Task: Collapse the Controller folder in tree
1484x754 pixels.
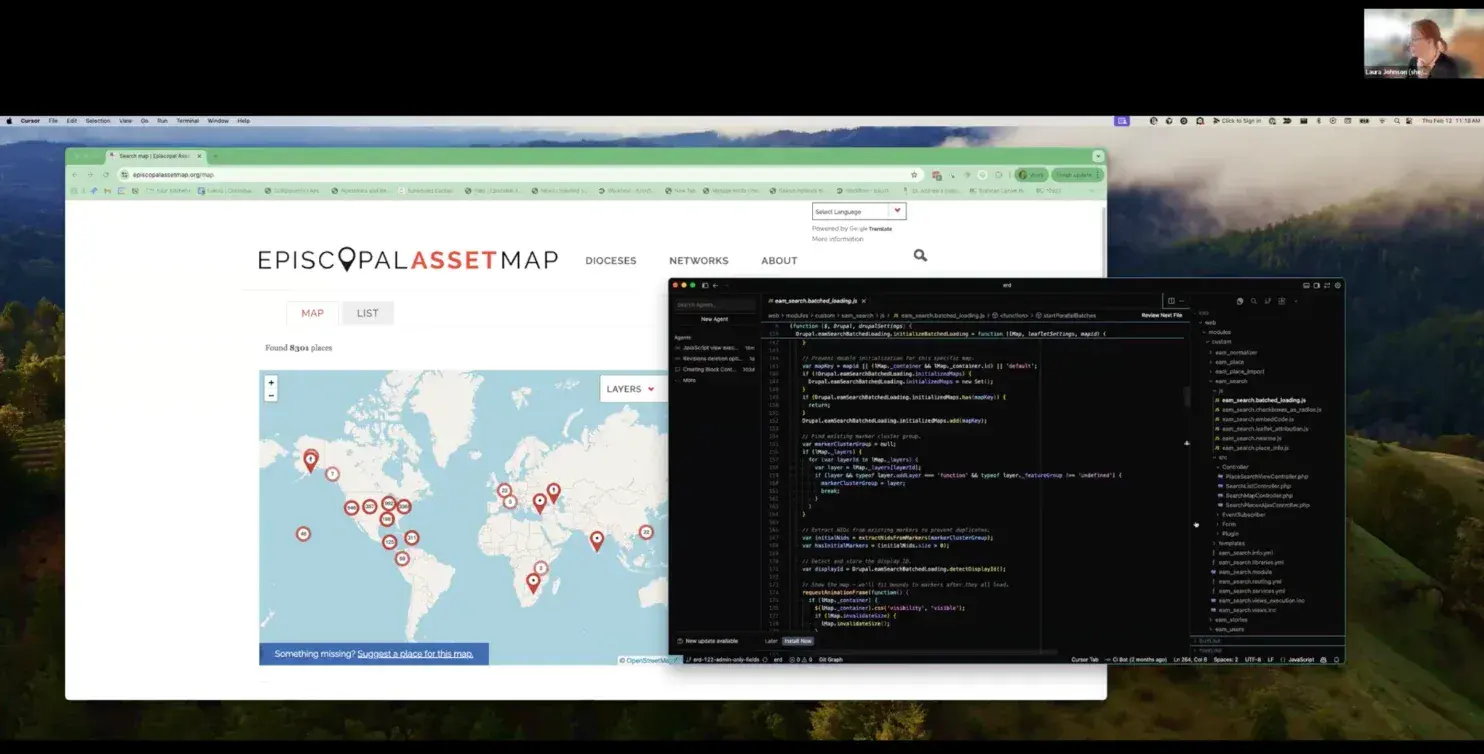Action: pos(1235,467)
